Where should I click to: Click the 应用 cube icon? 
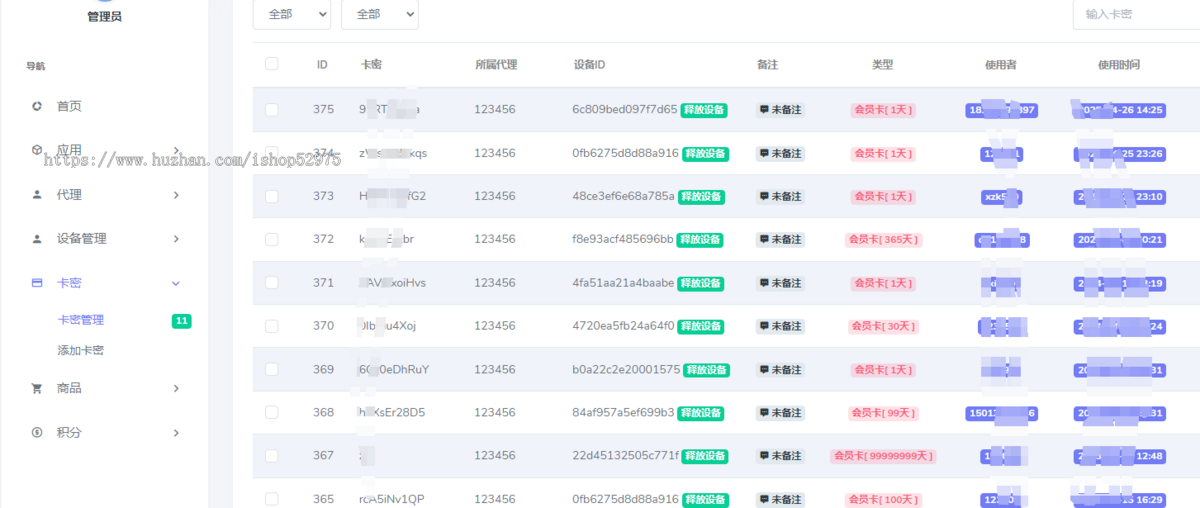37,150
